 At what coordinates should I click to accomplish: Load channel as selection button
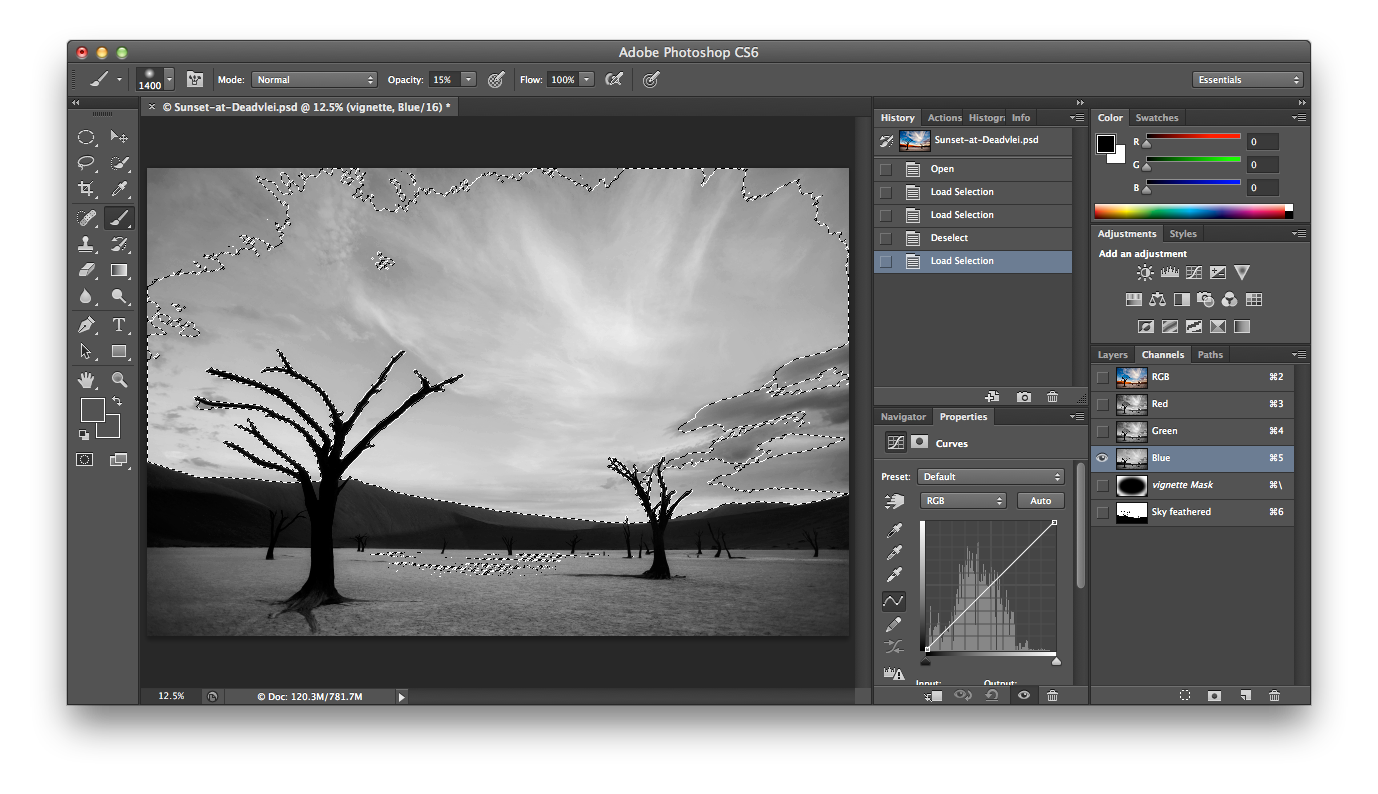coord(1185,695)
